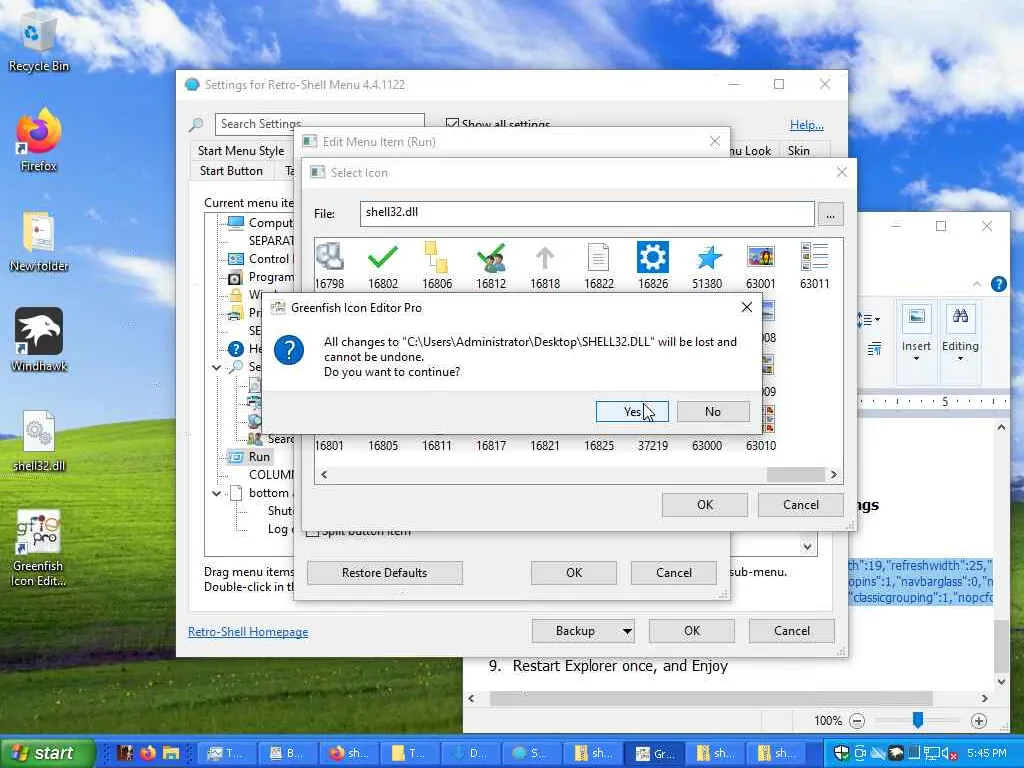Open the Retro-Shell Homepage link
The image size is (1024, 768).
click(248, 632)
